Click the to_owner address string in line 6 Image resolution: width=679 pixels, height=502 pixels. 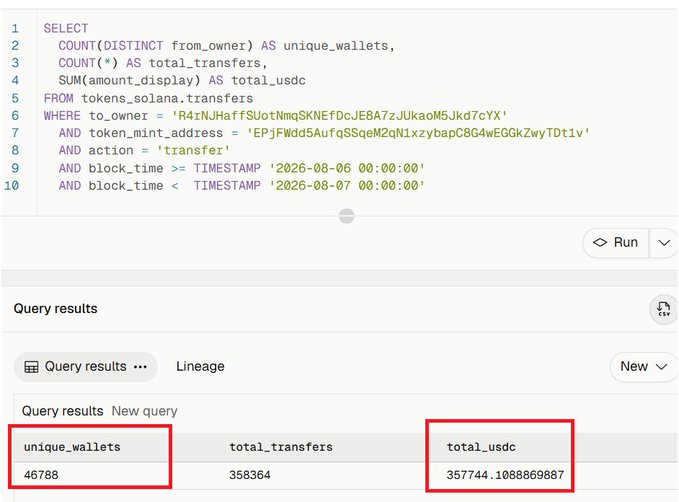(x=339, y=116)
